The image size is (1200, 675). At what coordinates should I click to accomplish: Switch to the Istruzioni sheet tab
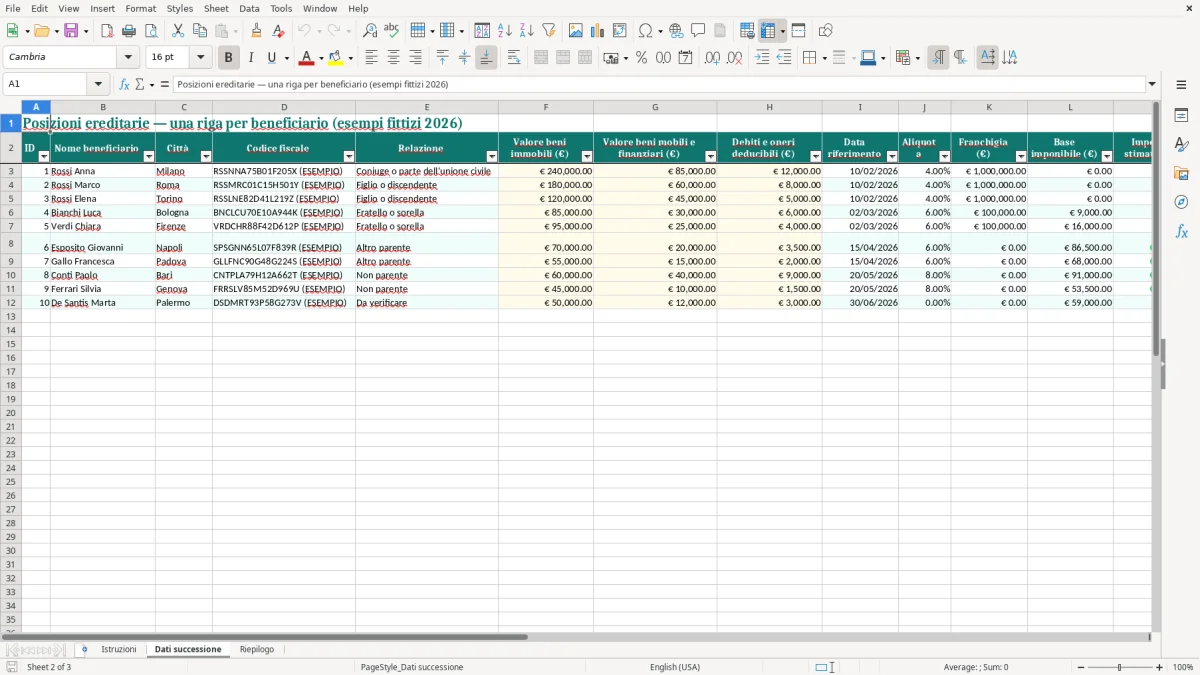click(118, 650)
